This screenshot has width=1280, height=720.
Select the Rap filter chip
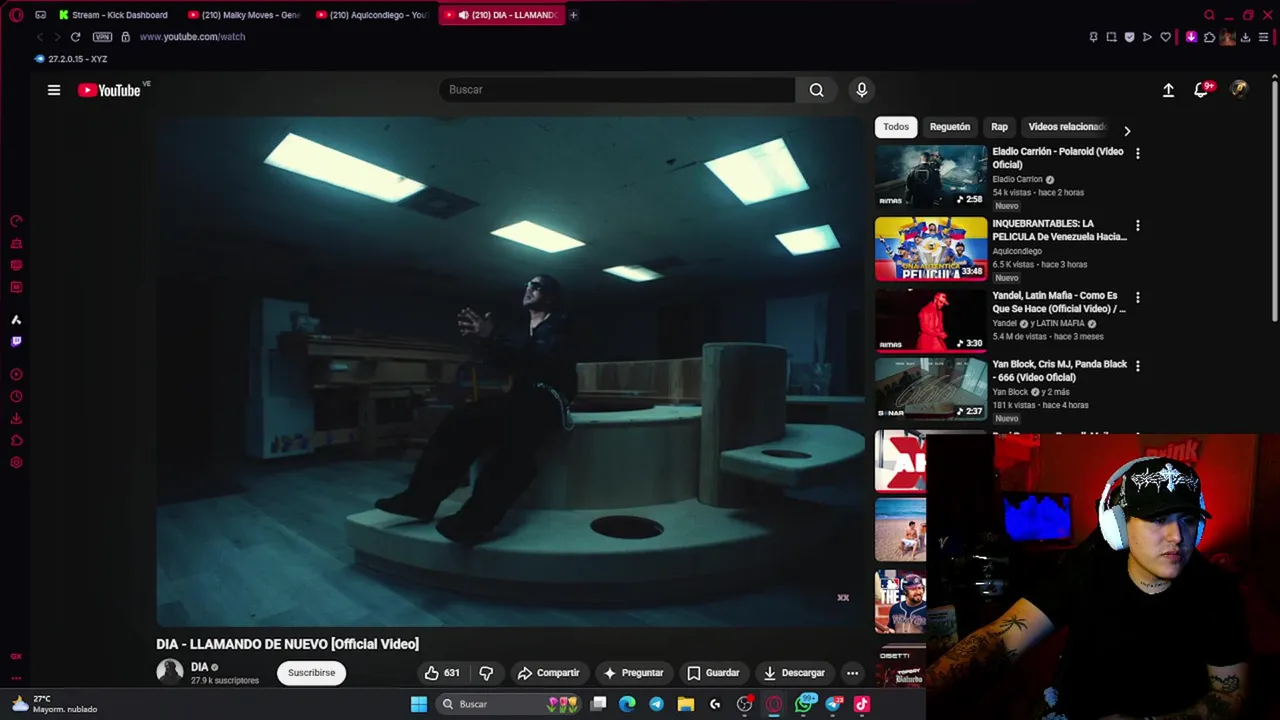coord(999,127)
